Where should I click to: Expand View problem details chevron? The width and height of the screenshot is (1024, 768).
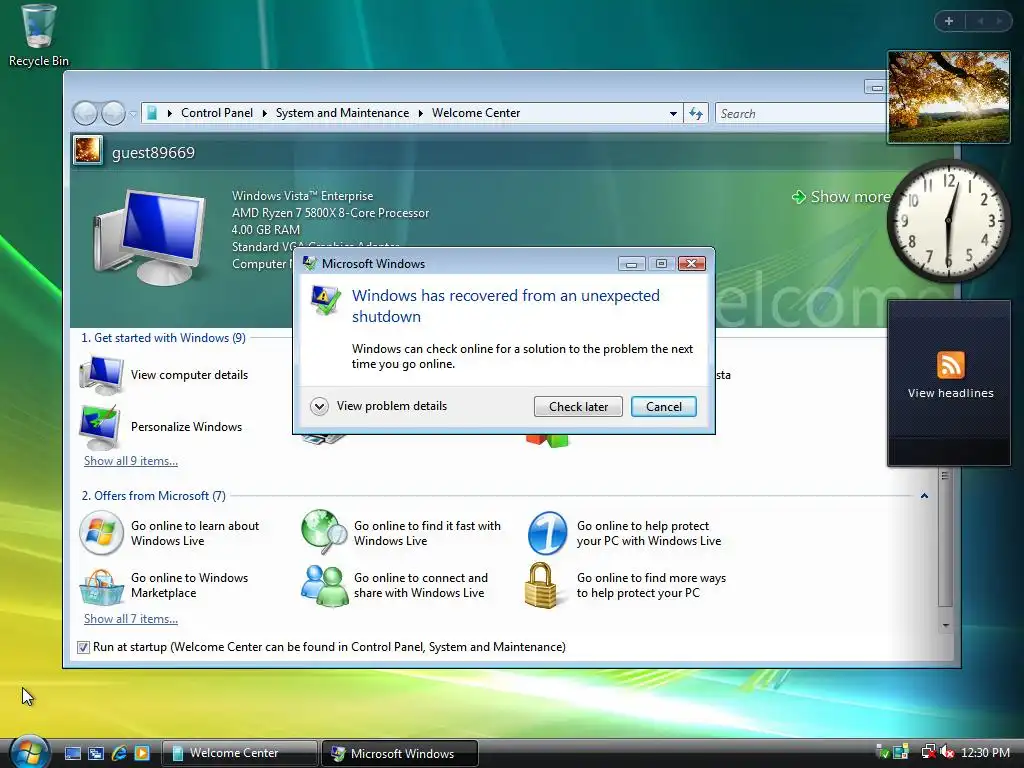(319, 406)
